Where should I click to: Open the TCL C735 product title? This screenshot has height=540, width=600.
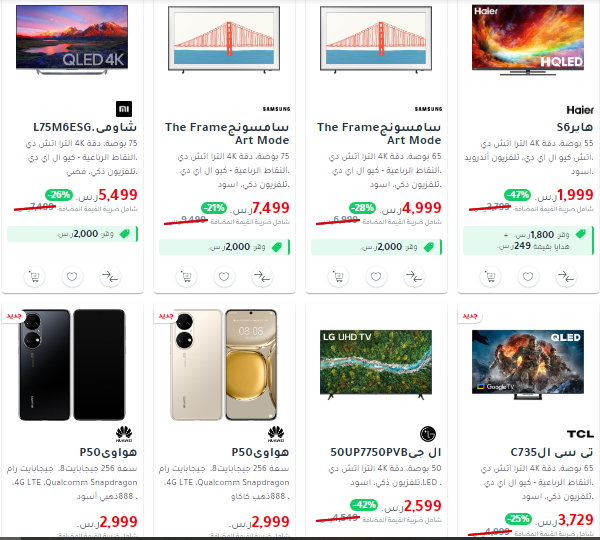point(552,452)
